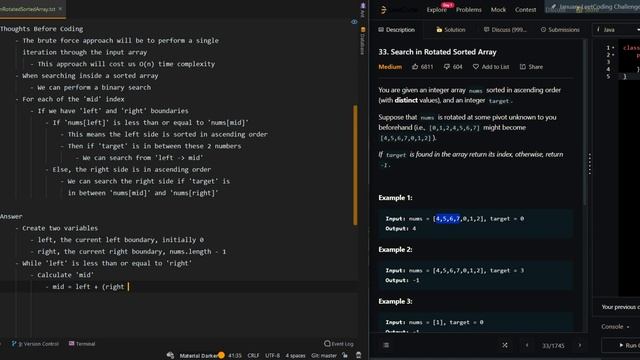Open the Mock menu item

498,10
